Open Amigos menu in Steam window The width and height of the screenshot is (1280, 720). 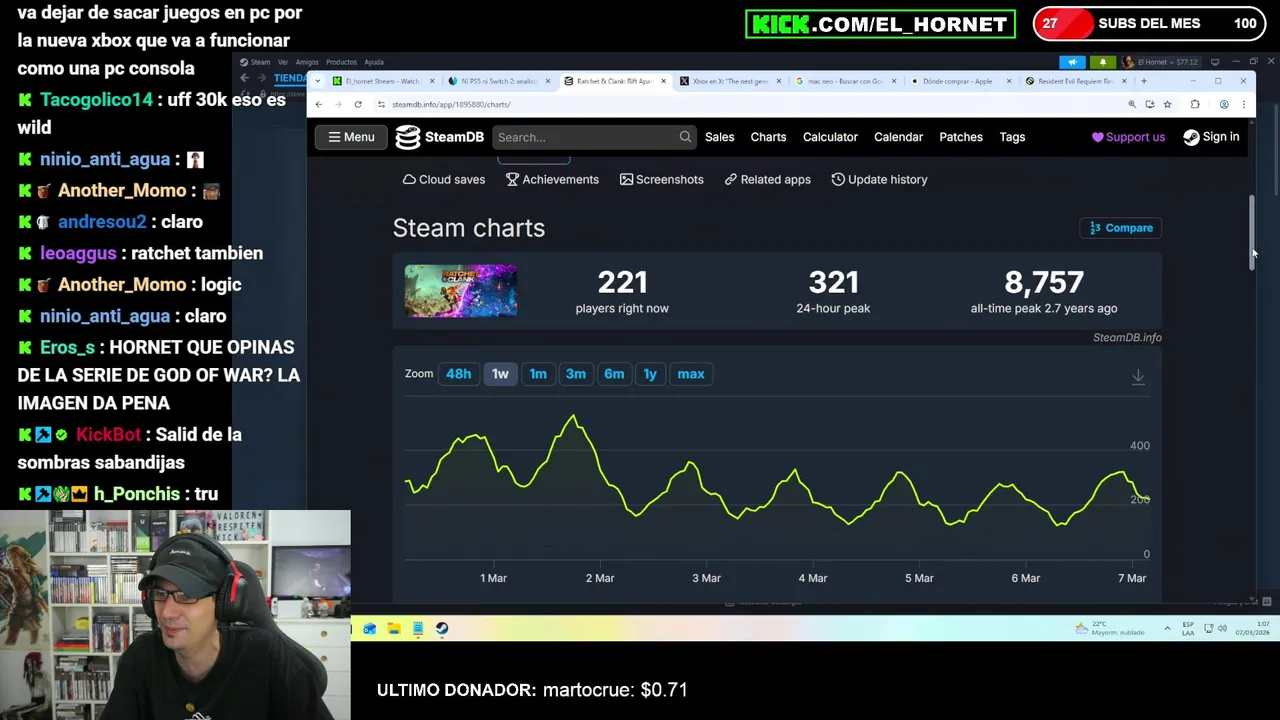tap(307, 62)
